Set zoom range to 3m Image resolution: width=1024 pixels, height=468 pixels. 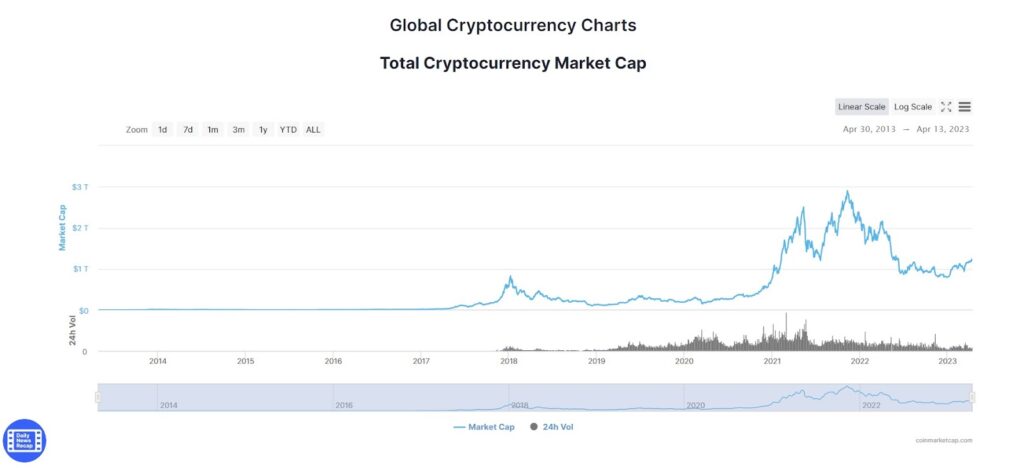click(238, 130)
